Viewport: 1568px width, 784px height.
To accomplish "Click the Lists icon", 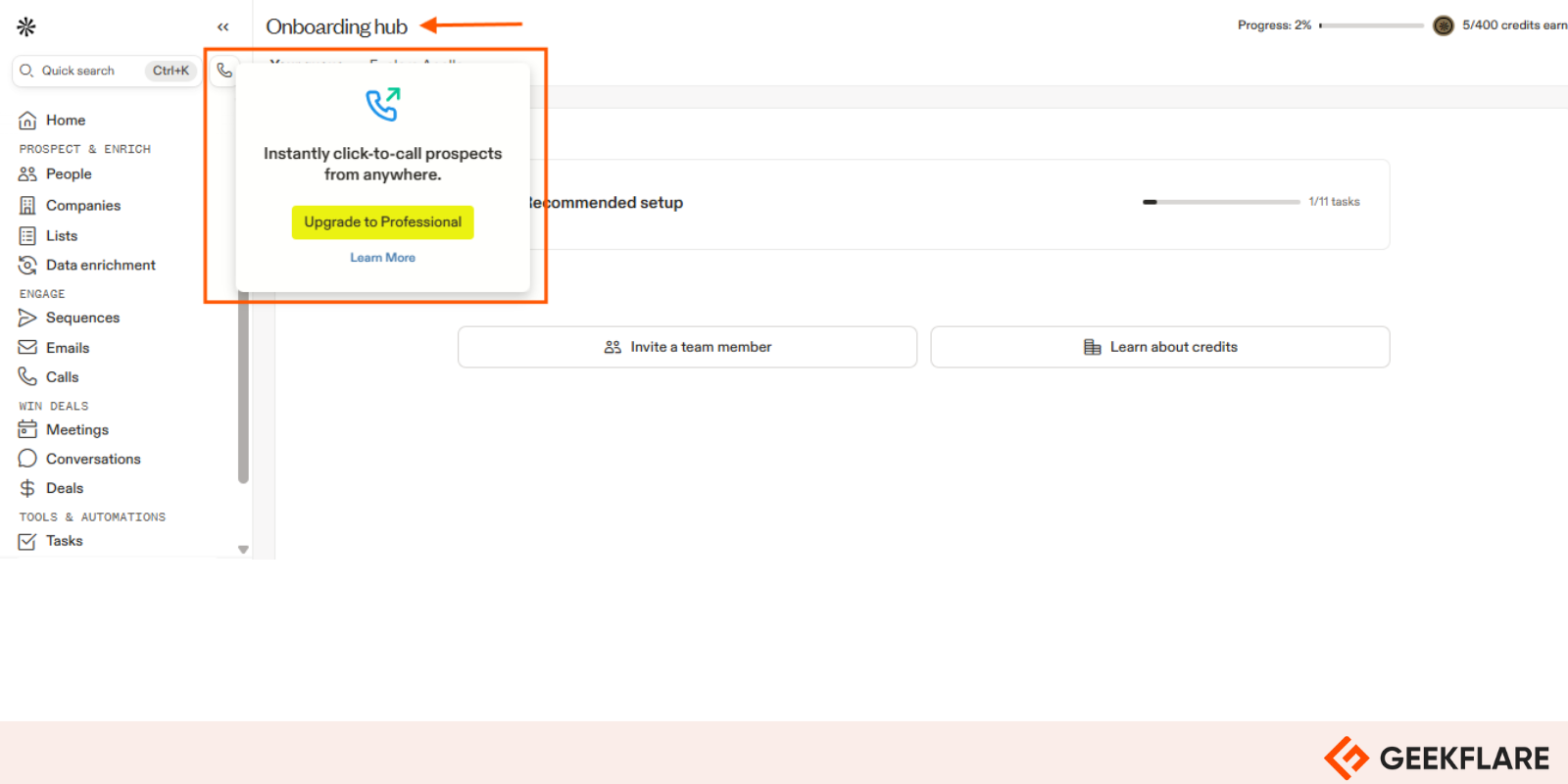I will [x=27, y=236].
